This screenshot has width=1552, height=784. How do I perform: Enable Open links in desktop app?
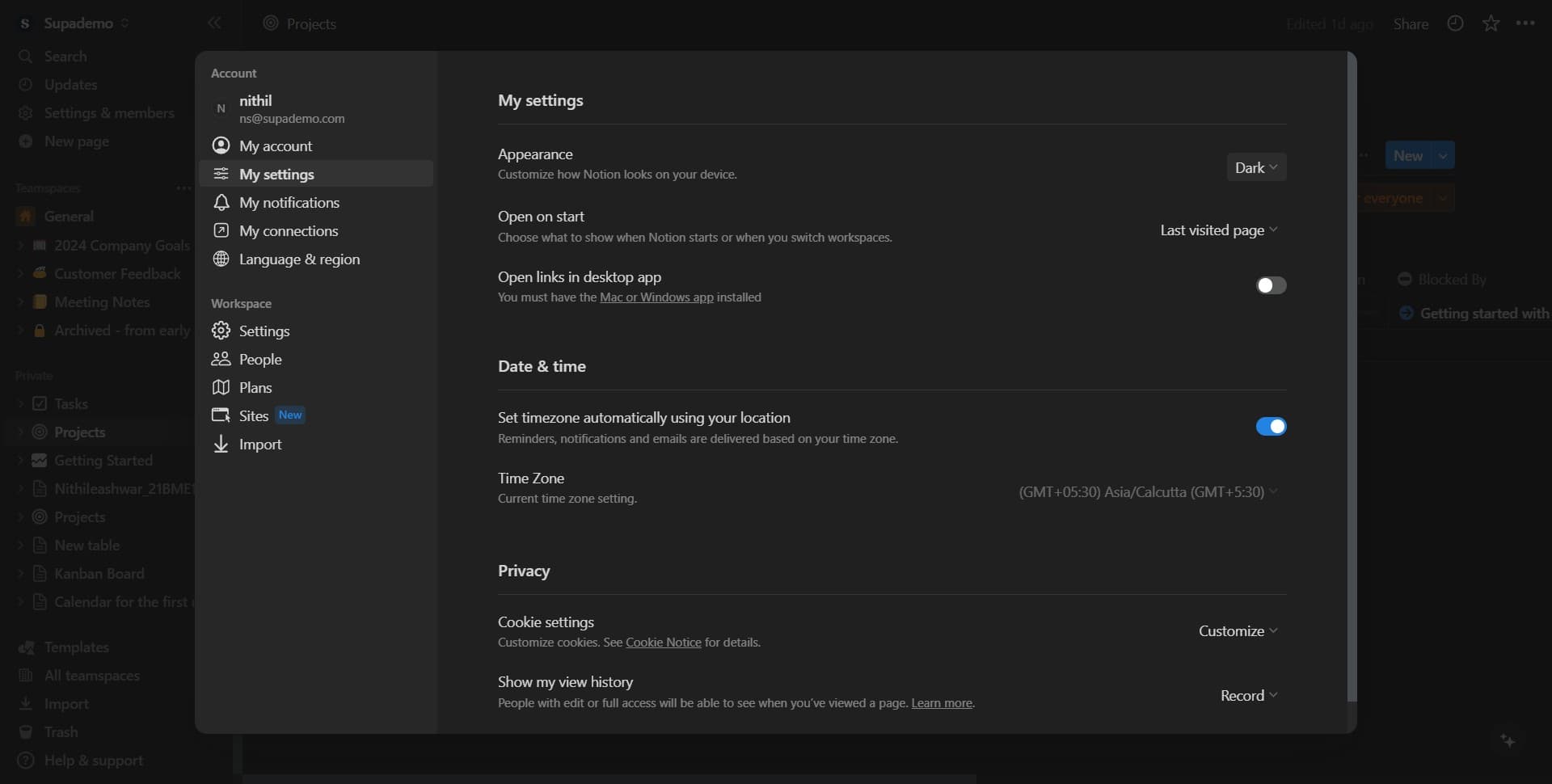click(x=1271, y=285)
